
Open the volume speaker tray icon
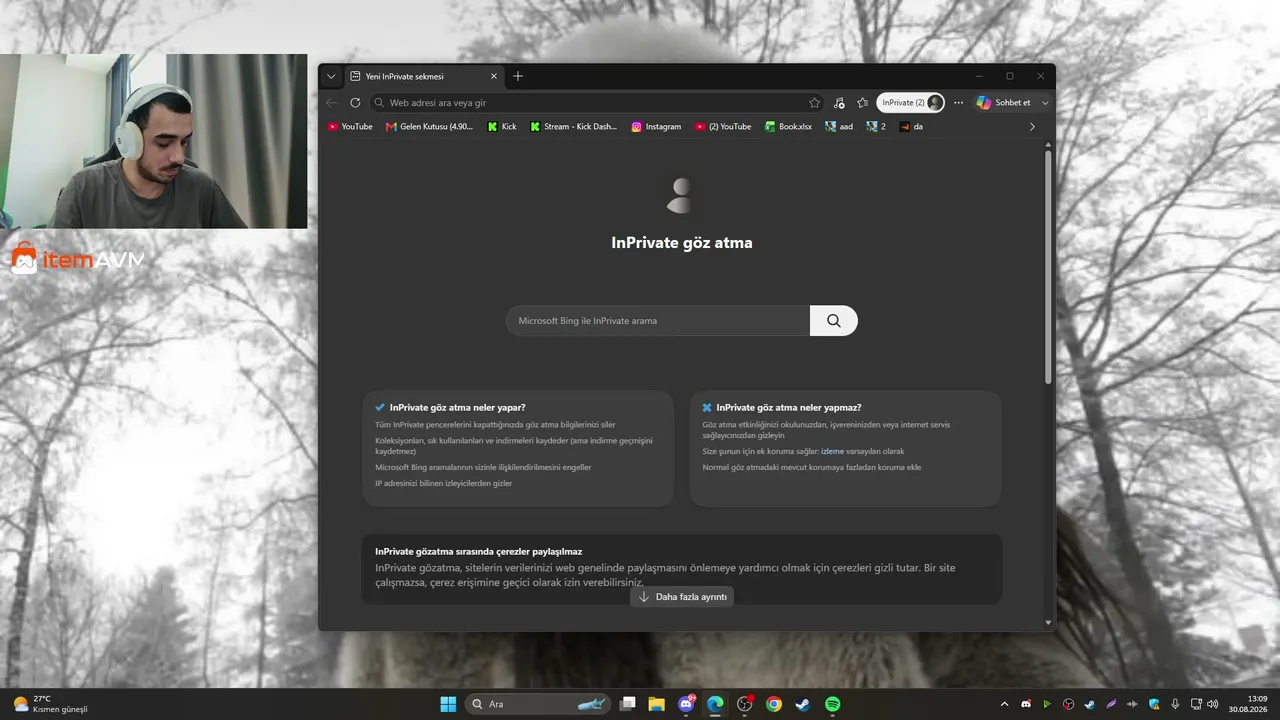1213,704
